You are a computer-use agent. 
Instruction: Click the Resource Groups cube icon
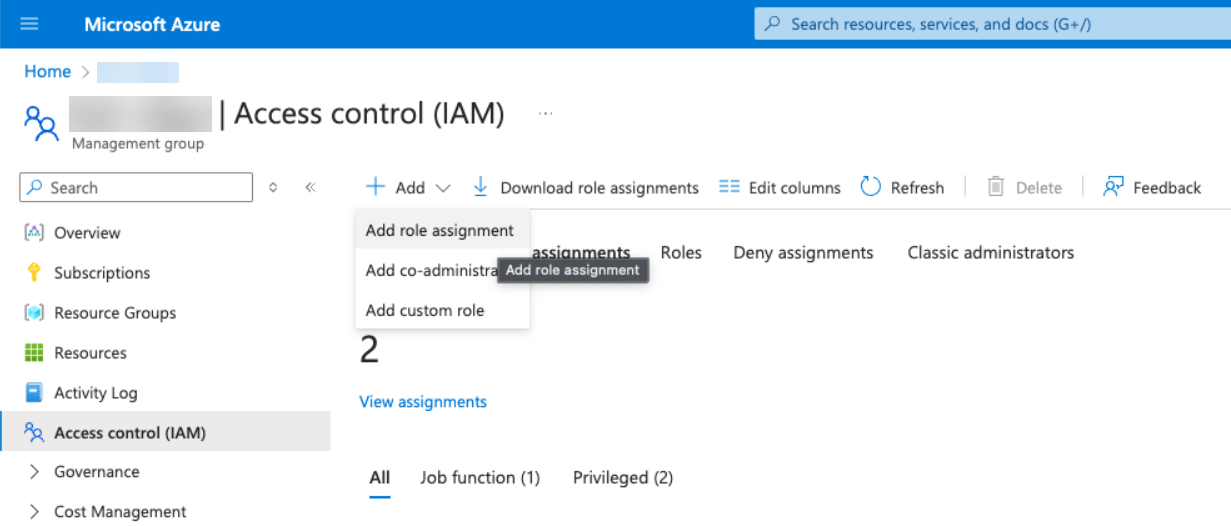click(x=34, y=313)
